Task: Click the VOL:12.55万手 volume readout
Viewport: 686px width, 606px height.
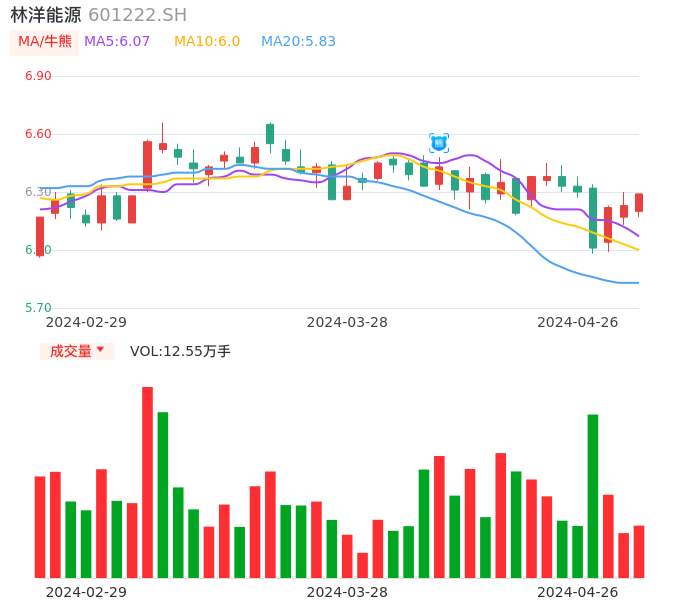Action: pyautogui.click(x=180, y=351)
